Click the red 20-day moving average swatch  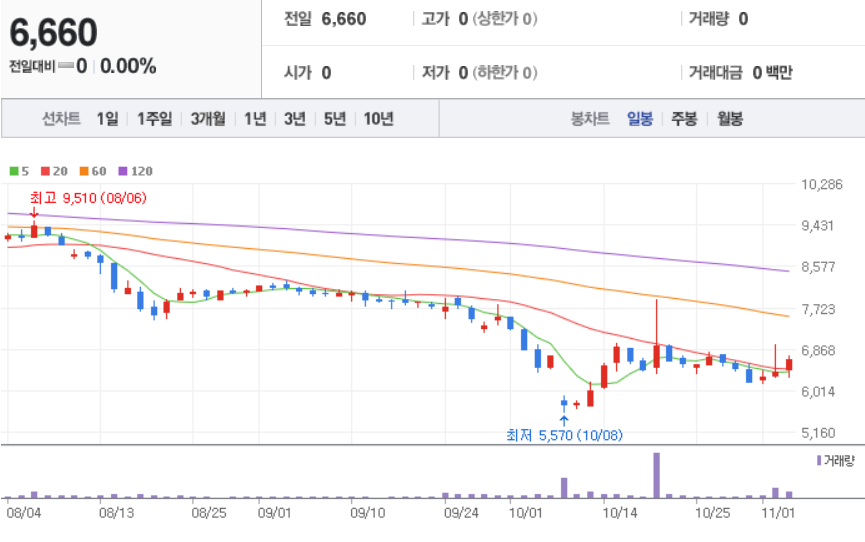pos(46,171)
